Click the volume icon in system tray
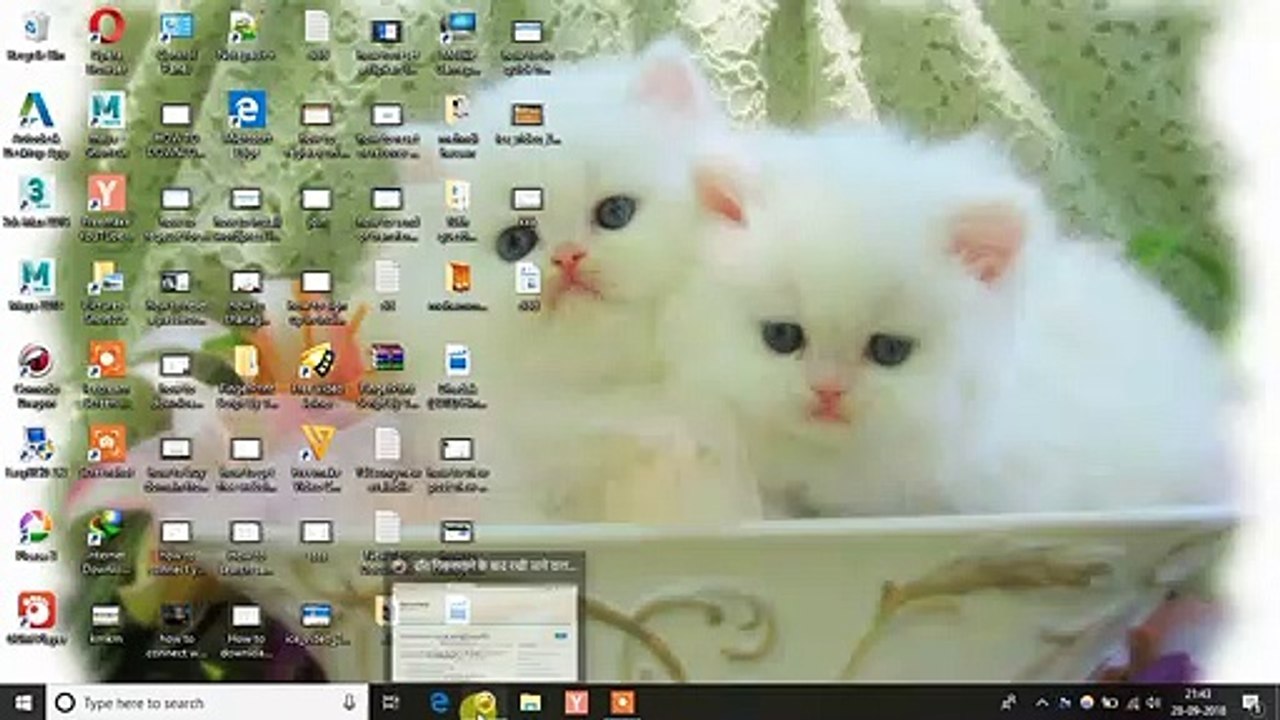 tap(1153, 702)
